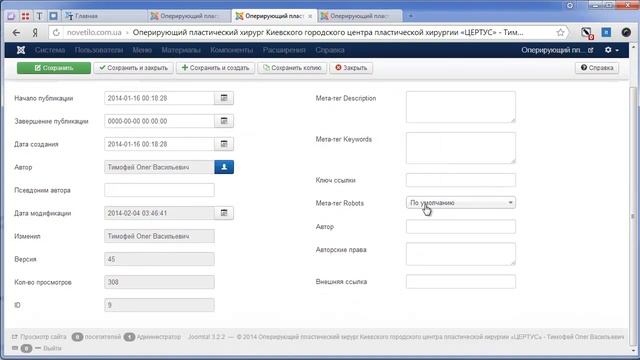
Task: Click the Дата модификации value 2014-02-04
Action: [159, 213]
